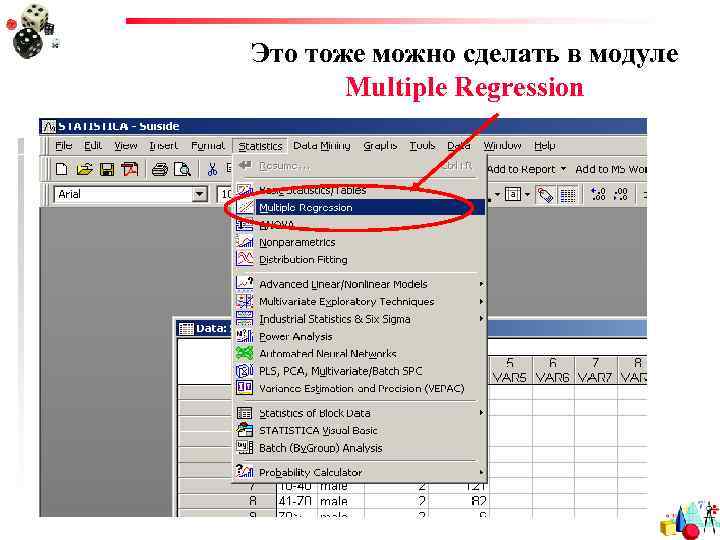The height and width of the screenshot is (540, 720).
Task: Open the Edit menu
Action: (x=93, y=146)
